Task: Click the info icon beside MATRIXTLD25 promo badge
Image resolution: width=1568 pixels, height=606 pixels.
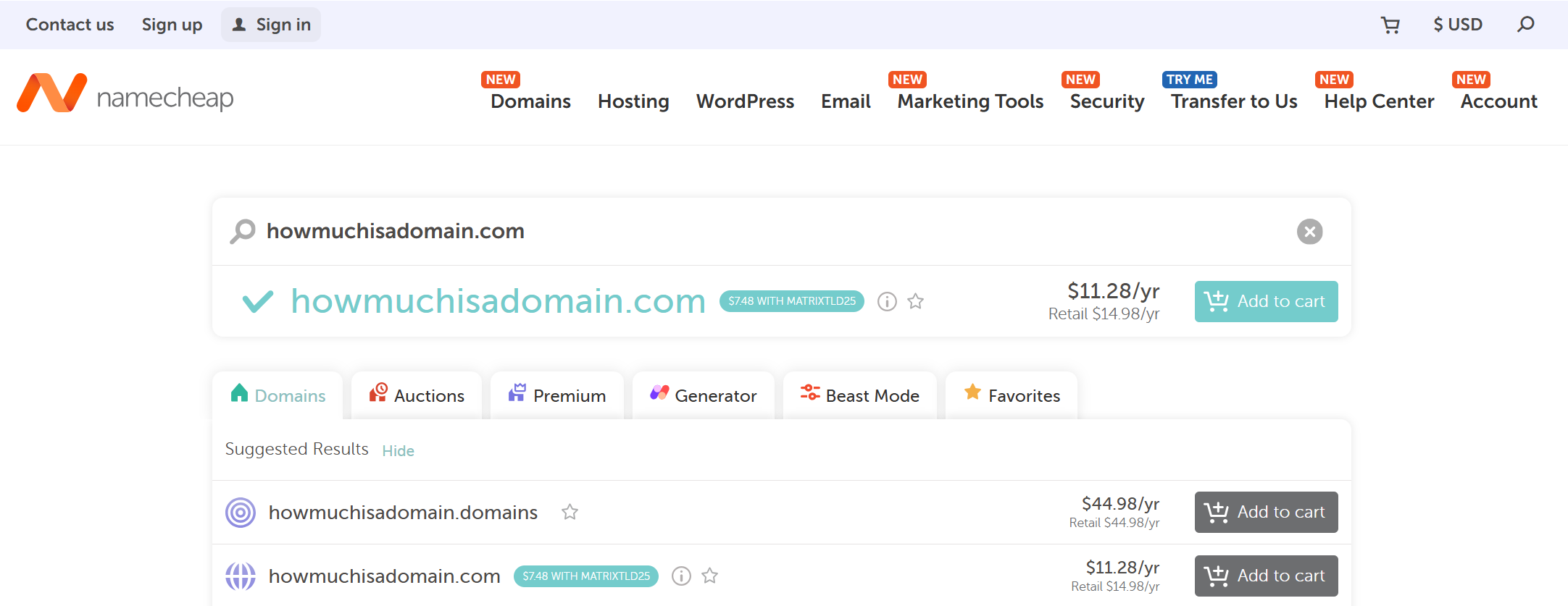Action: tap(887, 301)
